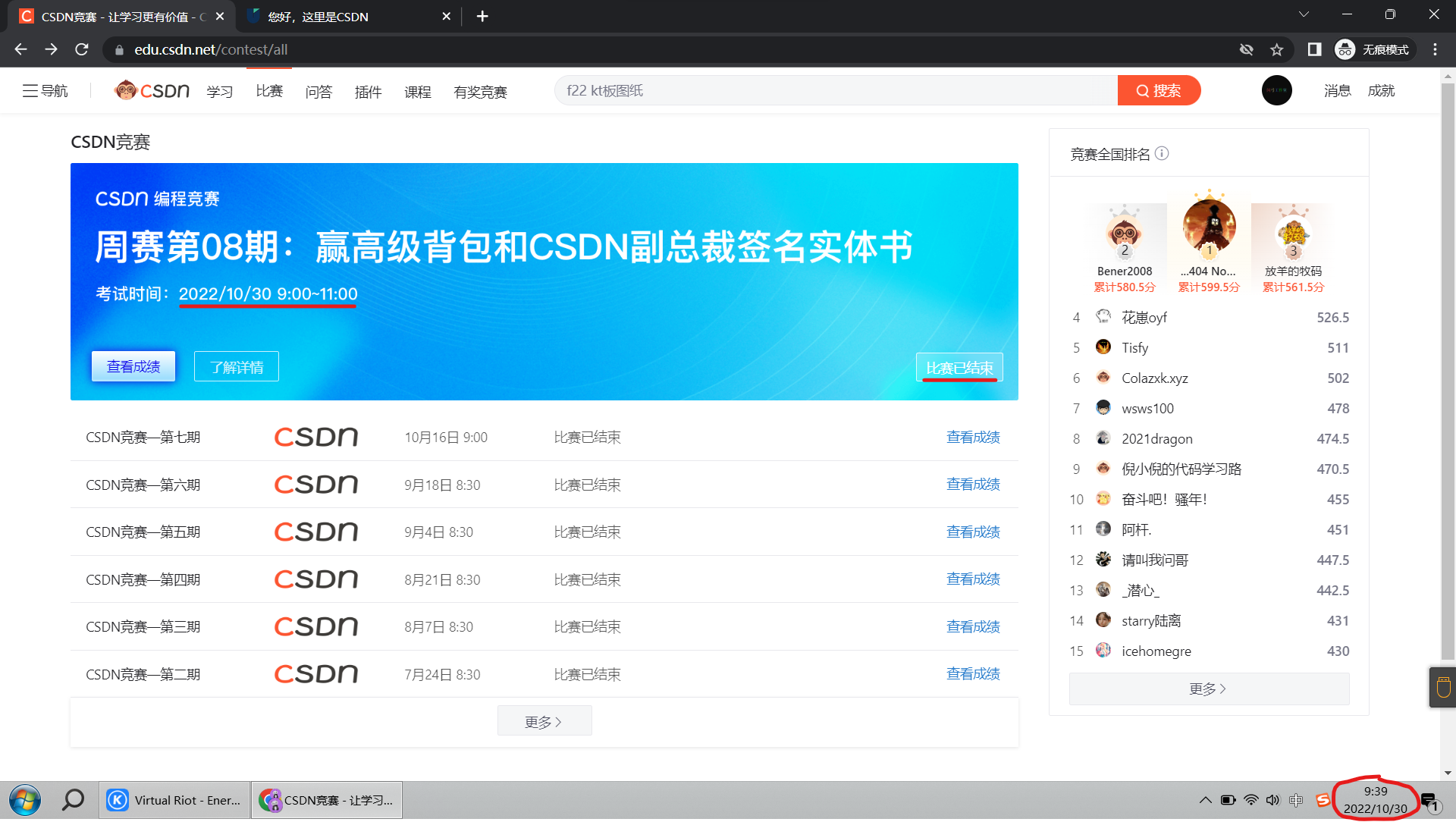
Task: Toggle tracking protection eye icon in address bar
Action: tap(1246, 50)
